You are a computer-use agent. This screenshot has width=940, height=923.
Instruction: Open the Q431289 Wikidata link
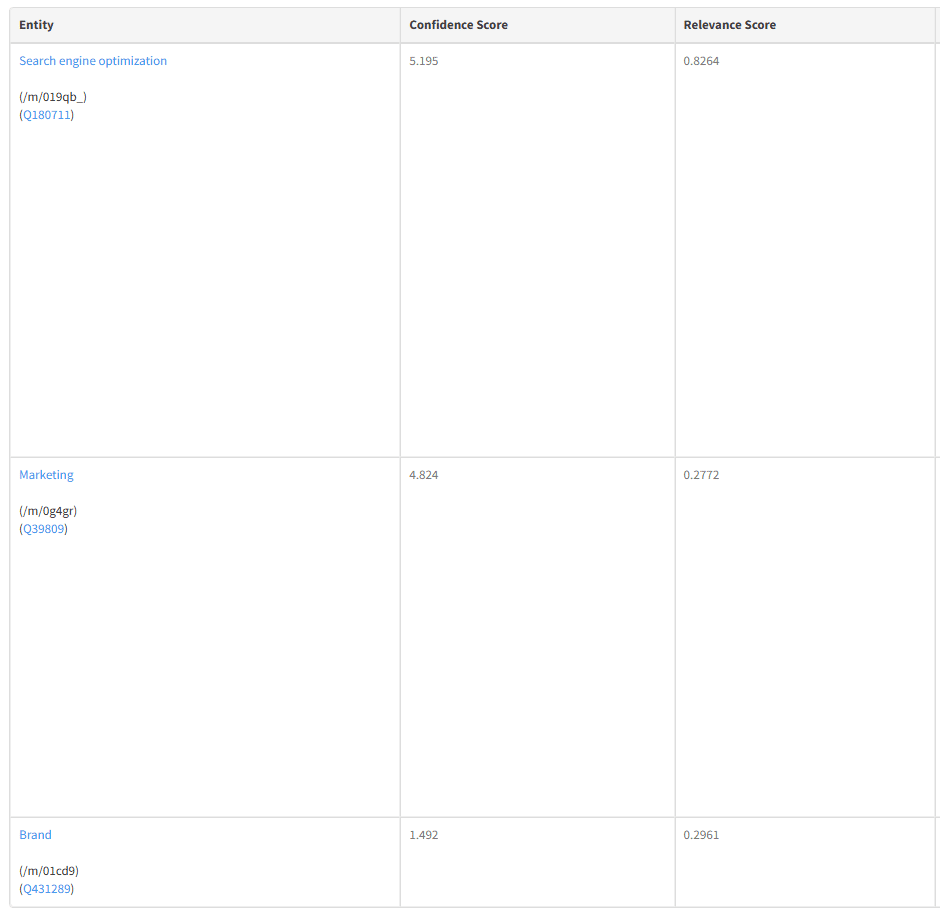(45, 888)
